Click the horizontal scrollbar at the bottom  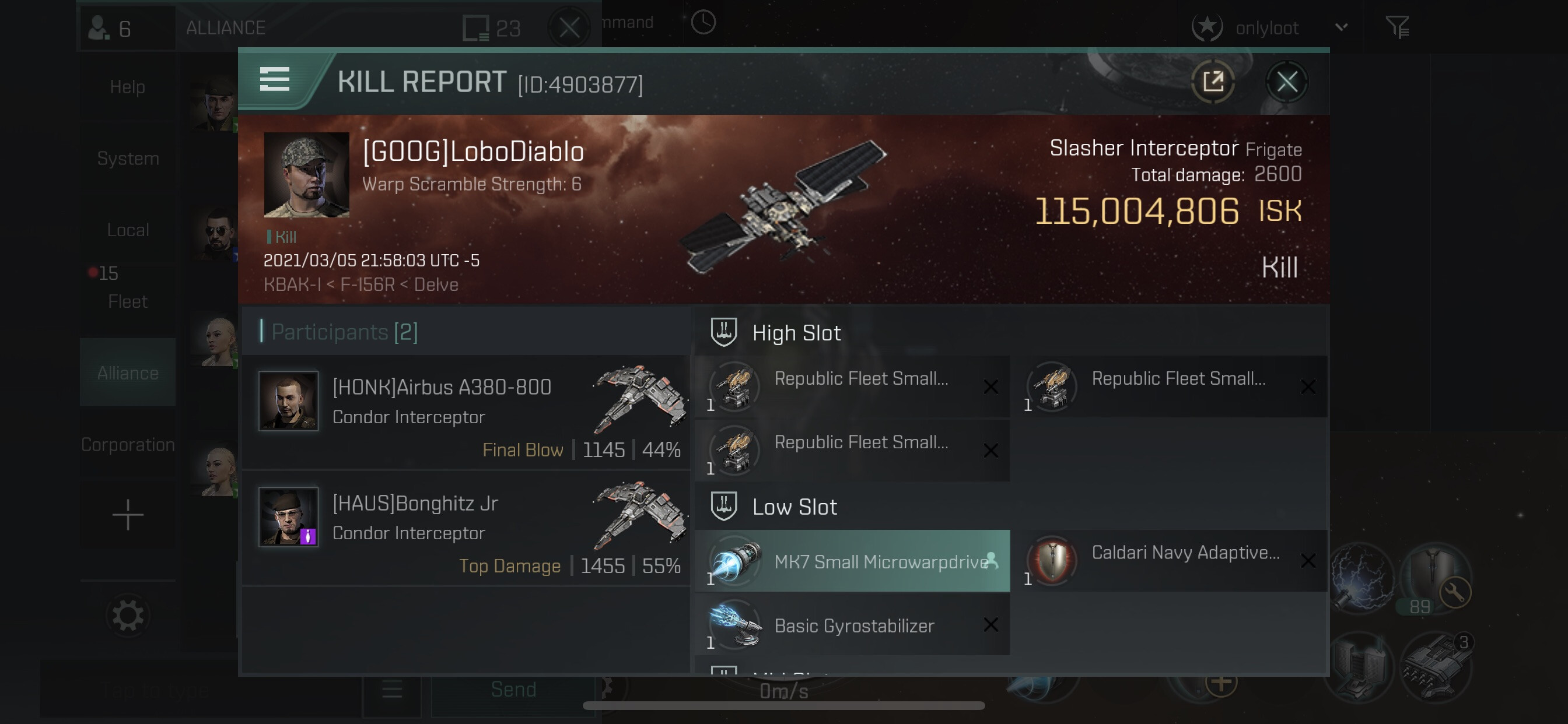coord(783,706)
